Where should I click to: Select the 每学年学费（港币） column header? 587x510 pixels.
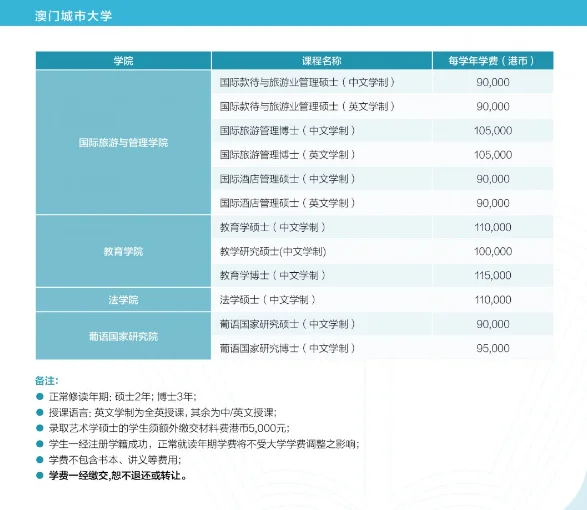point(493,61)
